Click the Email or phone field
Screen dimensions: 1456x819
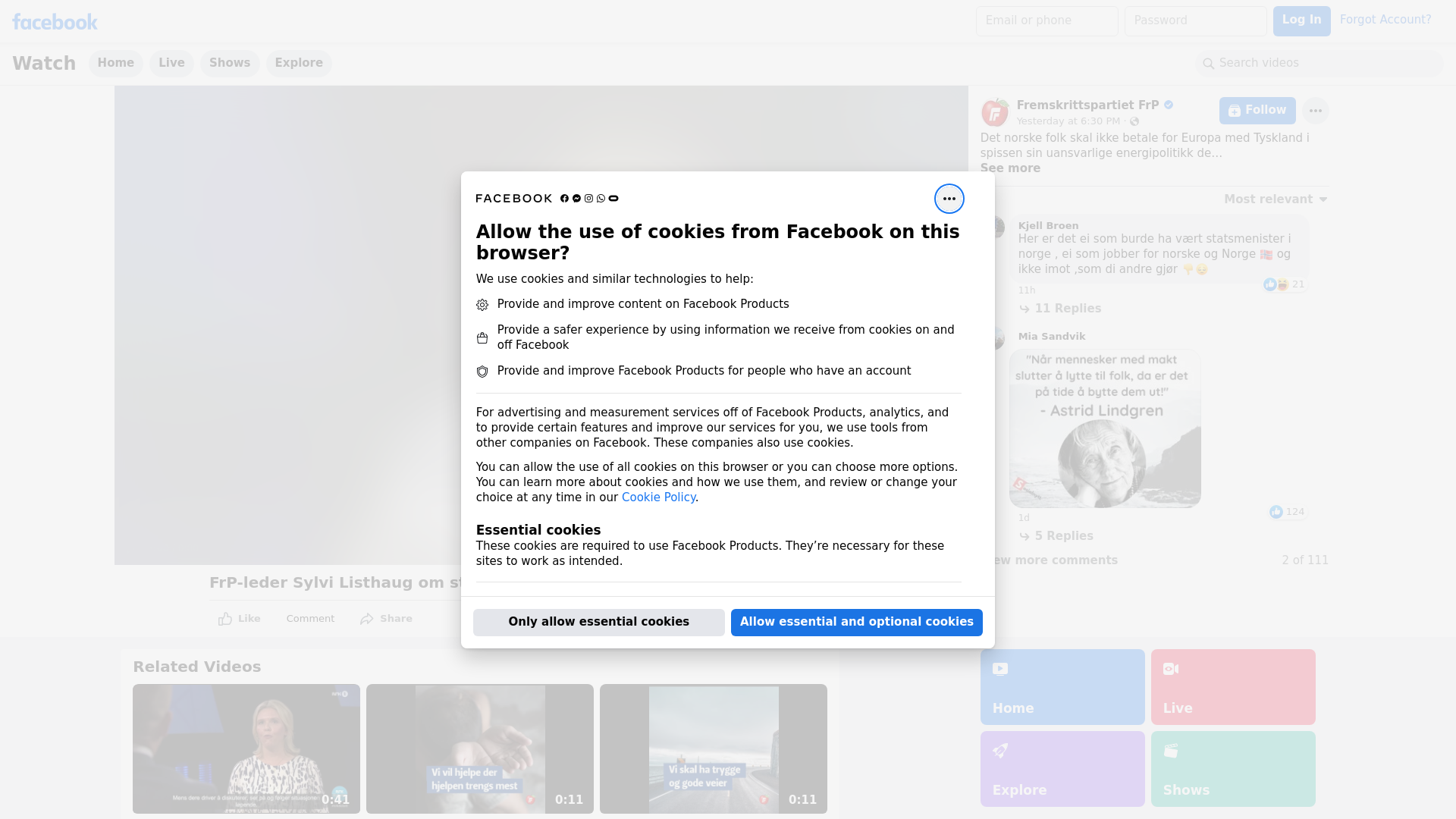[x=1046, y=20]
